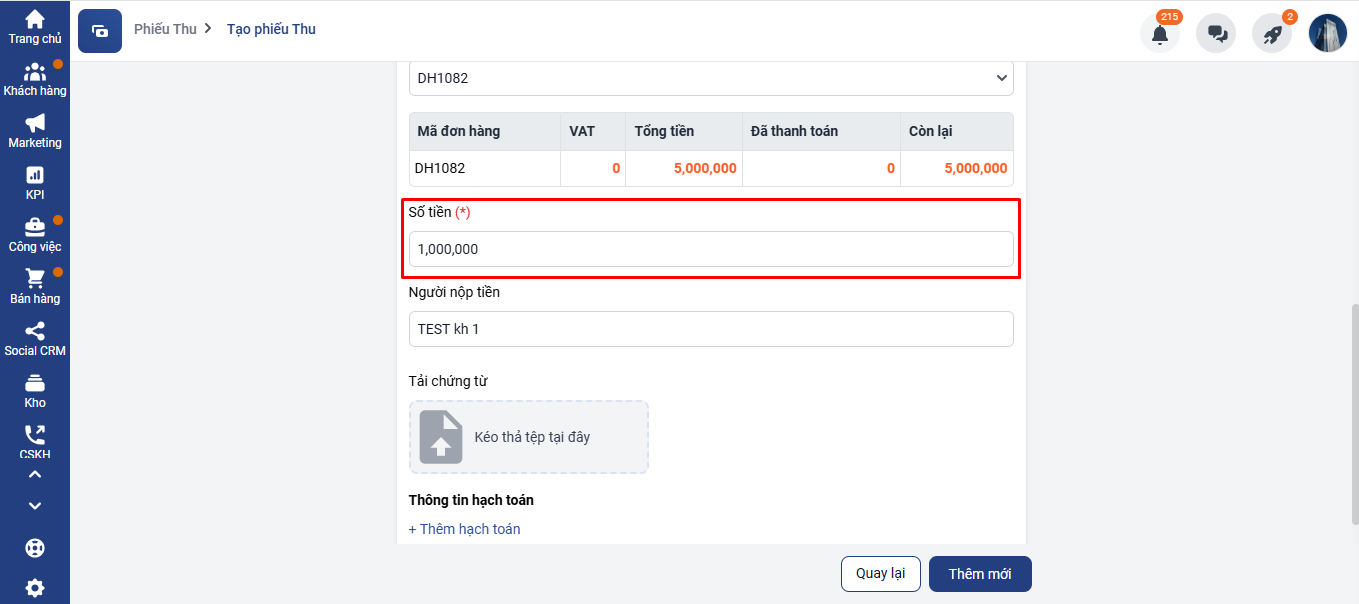The image size is (1359, 604).
Task: Click the rocket icon in header
Action: tap(1272, 33)
